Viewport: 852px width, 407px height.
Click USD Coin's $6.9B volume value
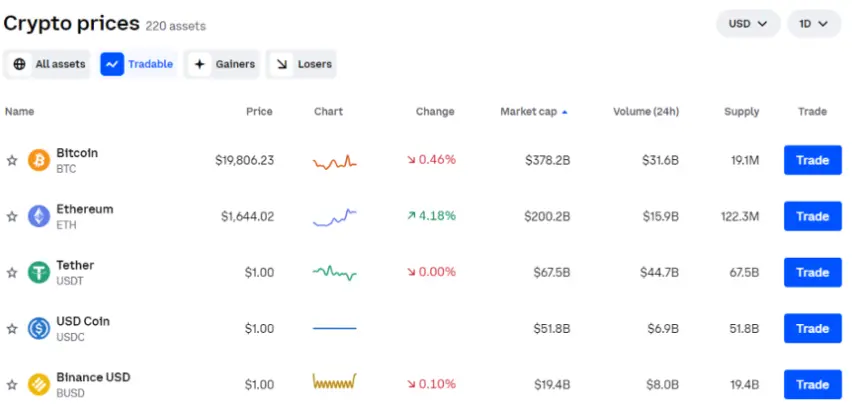pyautogui.click(x=663, y=329)
